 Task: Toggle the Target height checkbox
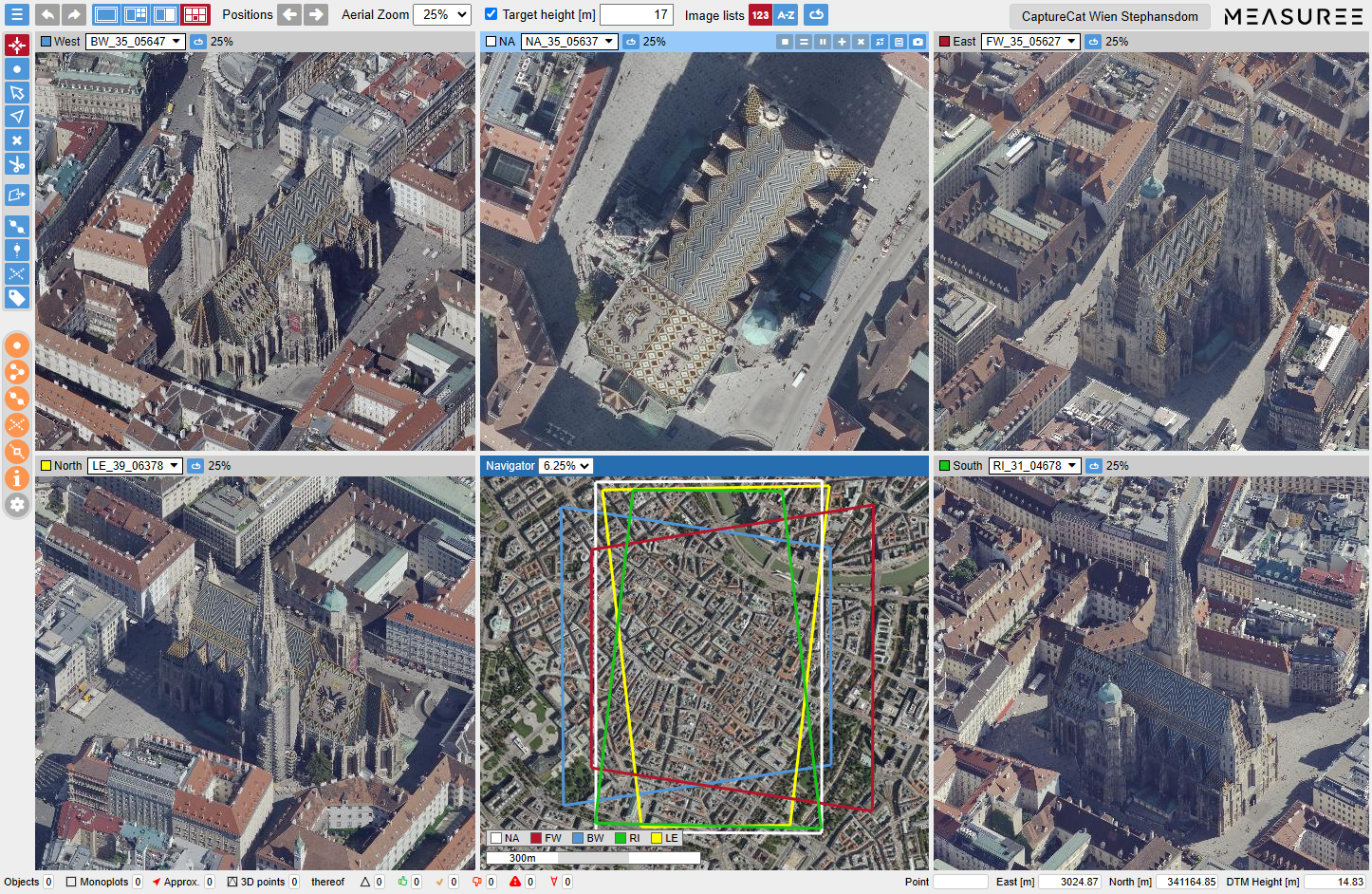pos(491,14)
